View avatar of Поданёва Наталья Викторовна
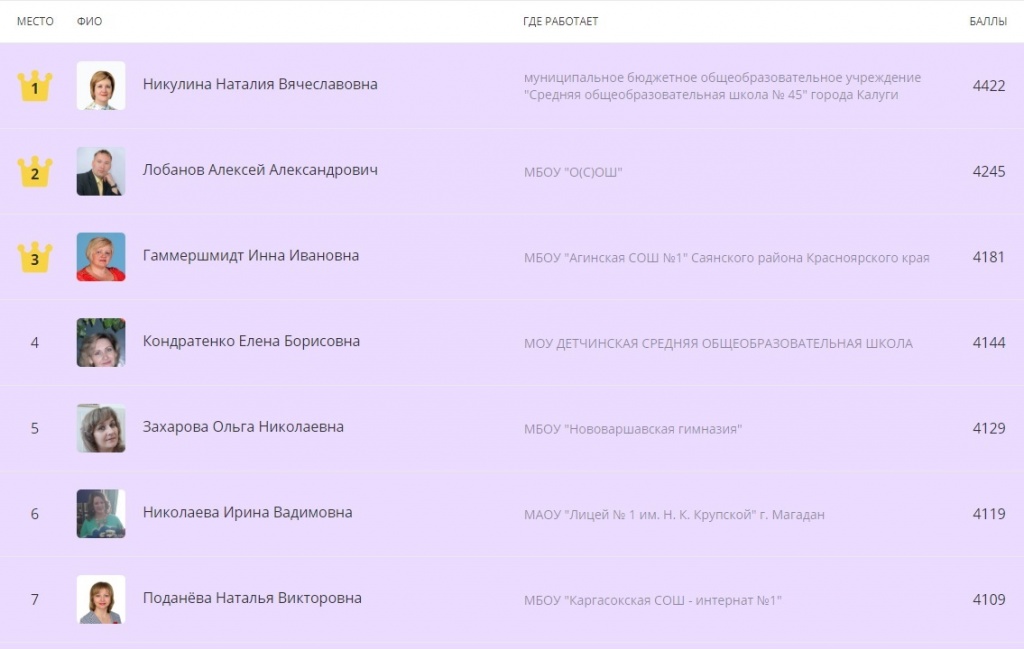This screenshot has width=1024, height=649. tap(101, 599)
